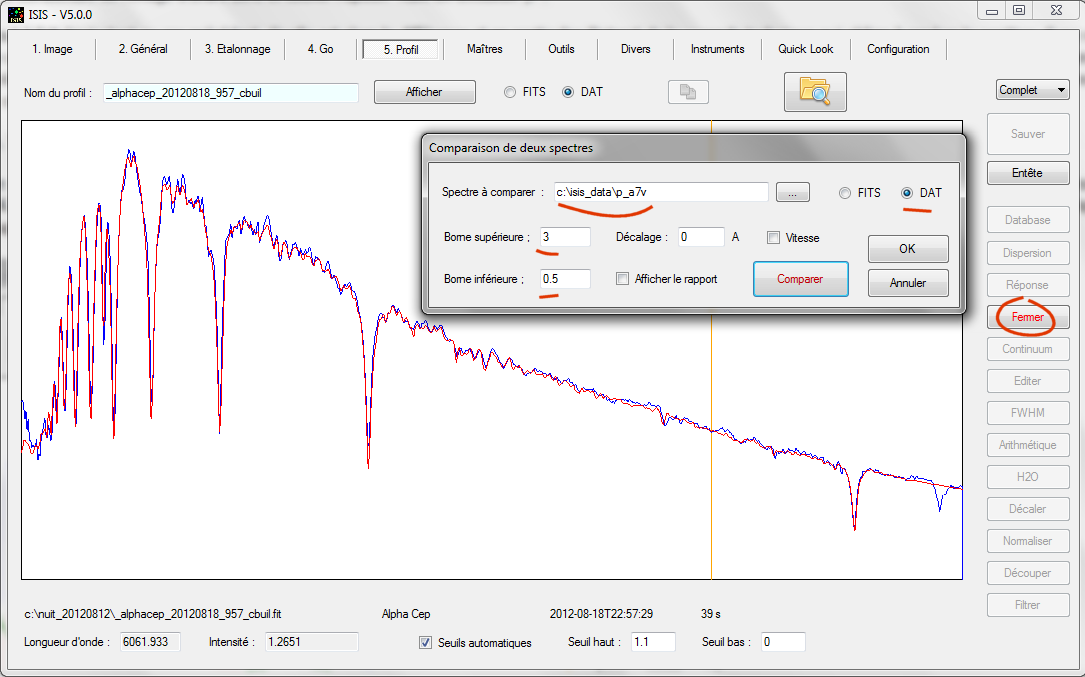
Task: Check the Afficher le rapport option
Action: coord(623,278)
